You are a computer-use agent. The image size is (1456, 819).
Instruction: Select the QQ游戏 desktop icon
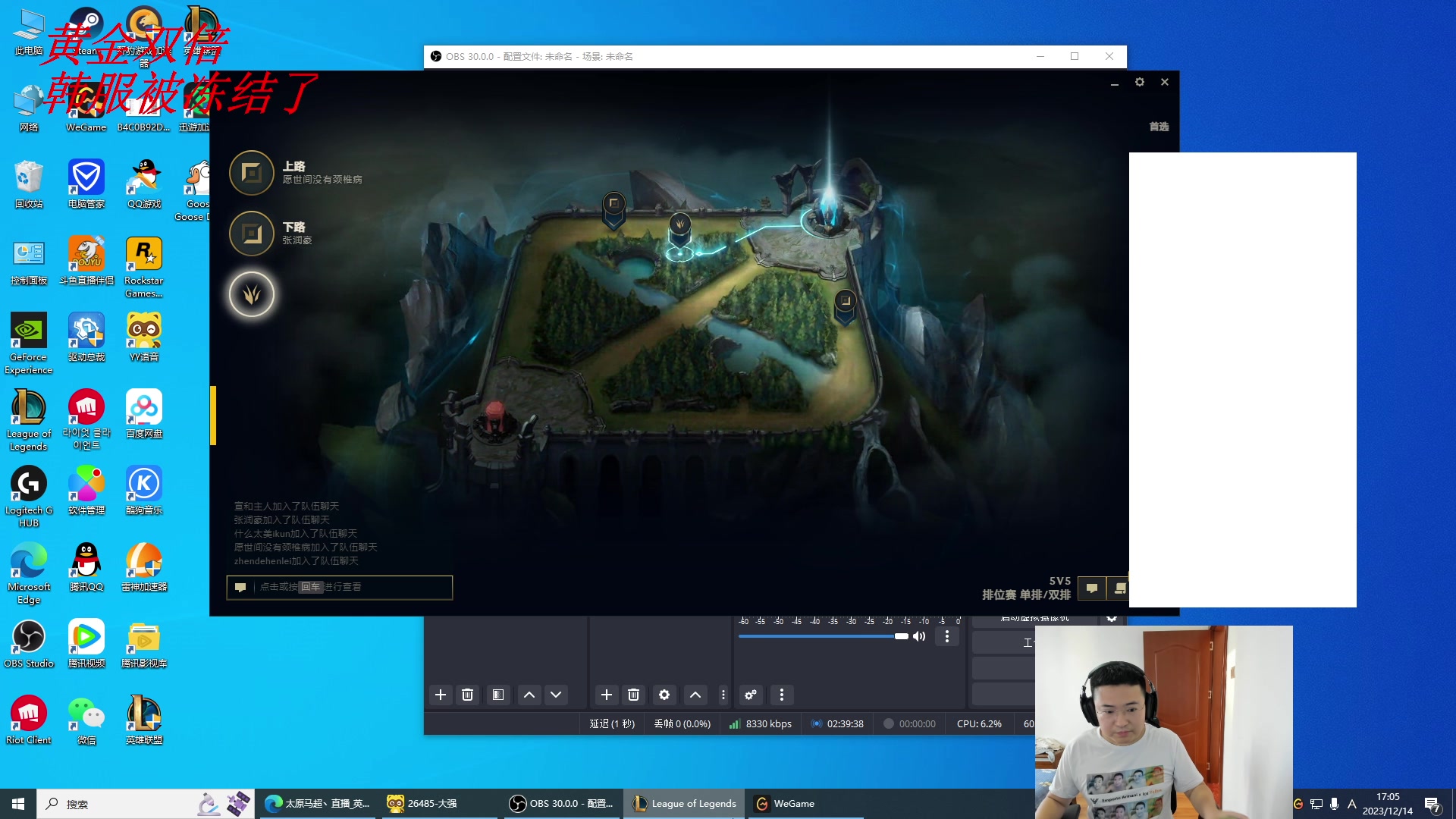coord(144,184)
